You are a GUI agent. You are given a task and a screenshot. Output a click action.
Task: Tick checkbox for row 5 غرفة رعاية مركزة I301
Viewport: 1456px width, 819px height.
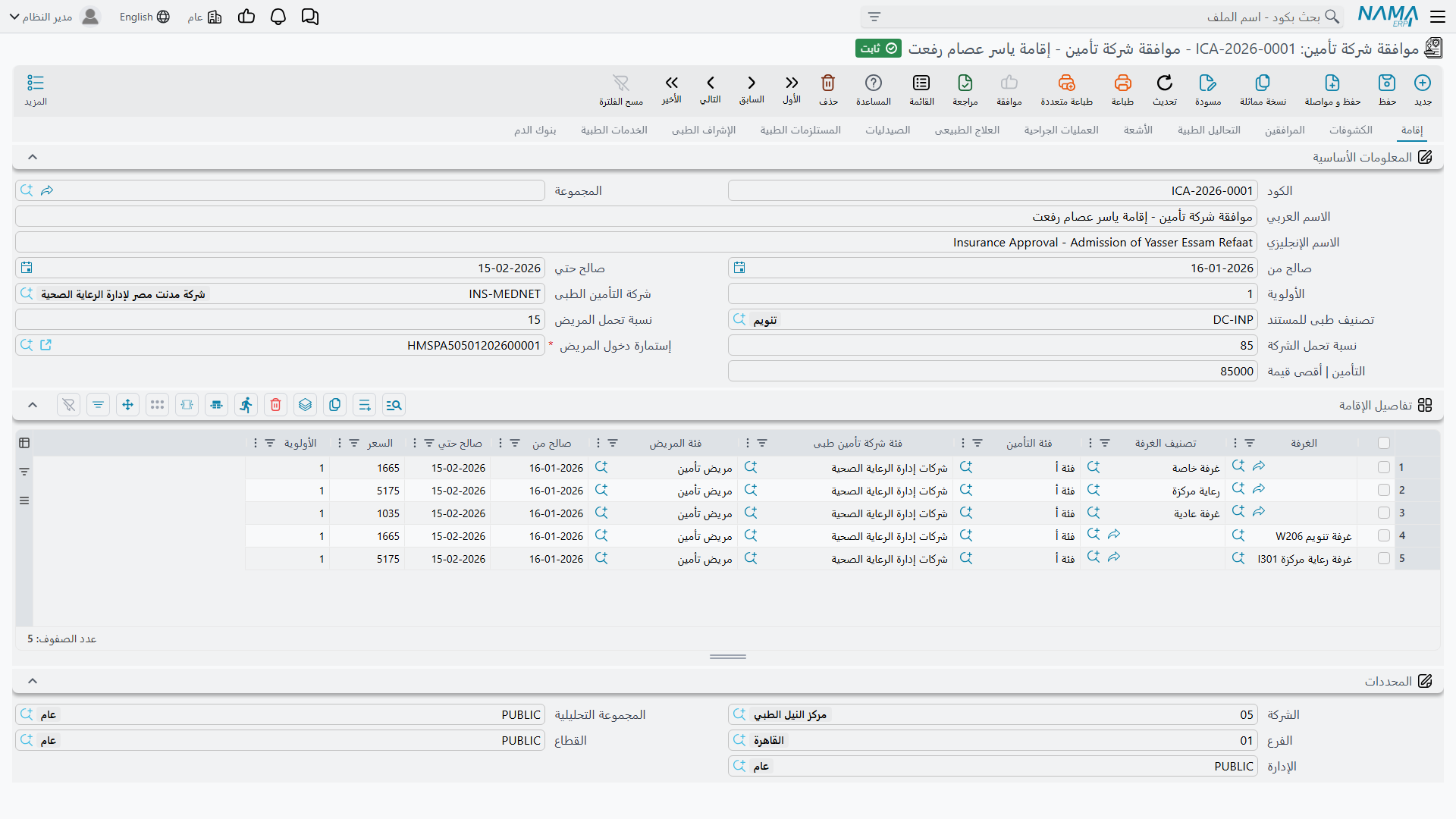[1384, 559]
